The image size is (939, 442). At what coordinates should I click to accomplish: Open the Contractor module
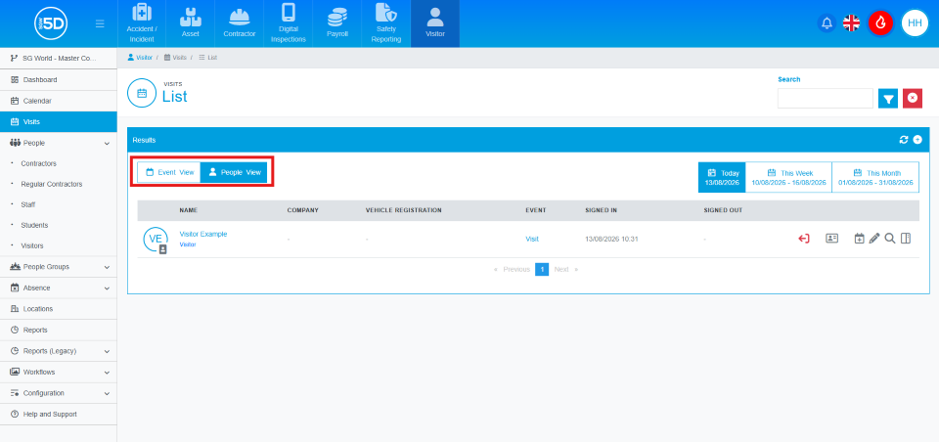tap(240, 23)
